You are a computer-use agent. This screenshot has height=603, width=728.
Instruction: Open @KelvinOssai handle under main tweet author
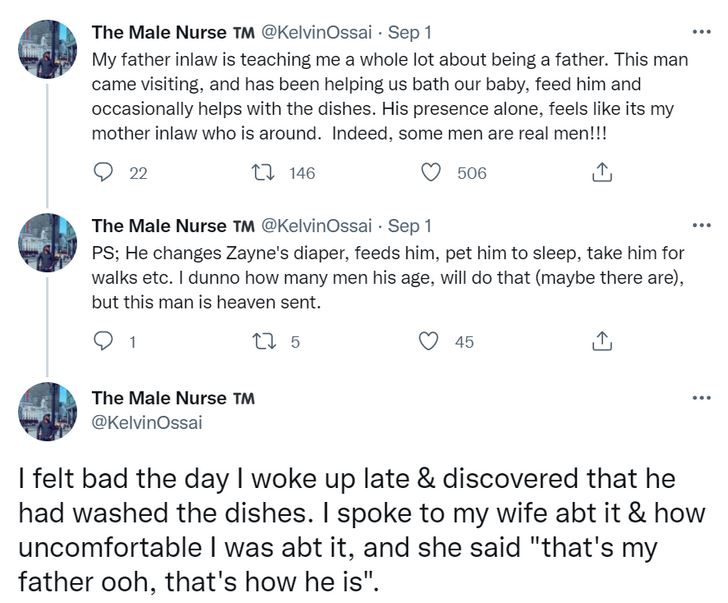(x=147, y=423)
